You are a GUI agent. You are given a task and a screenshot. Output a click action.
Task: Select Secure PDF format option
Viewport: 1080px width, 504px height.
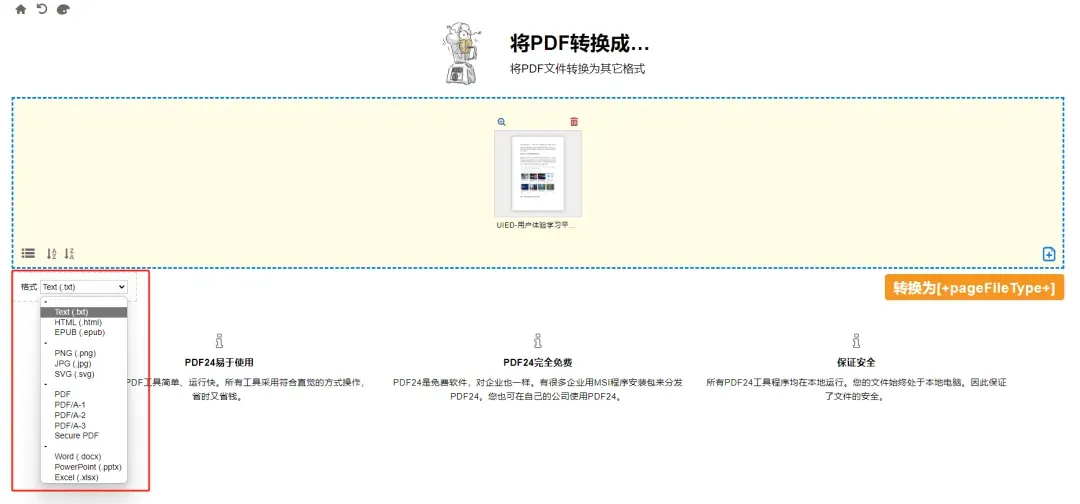point(83,436)
